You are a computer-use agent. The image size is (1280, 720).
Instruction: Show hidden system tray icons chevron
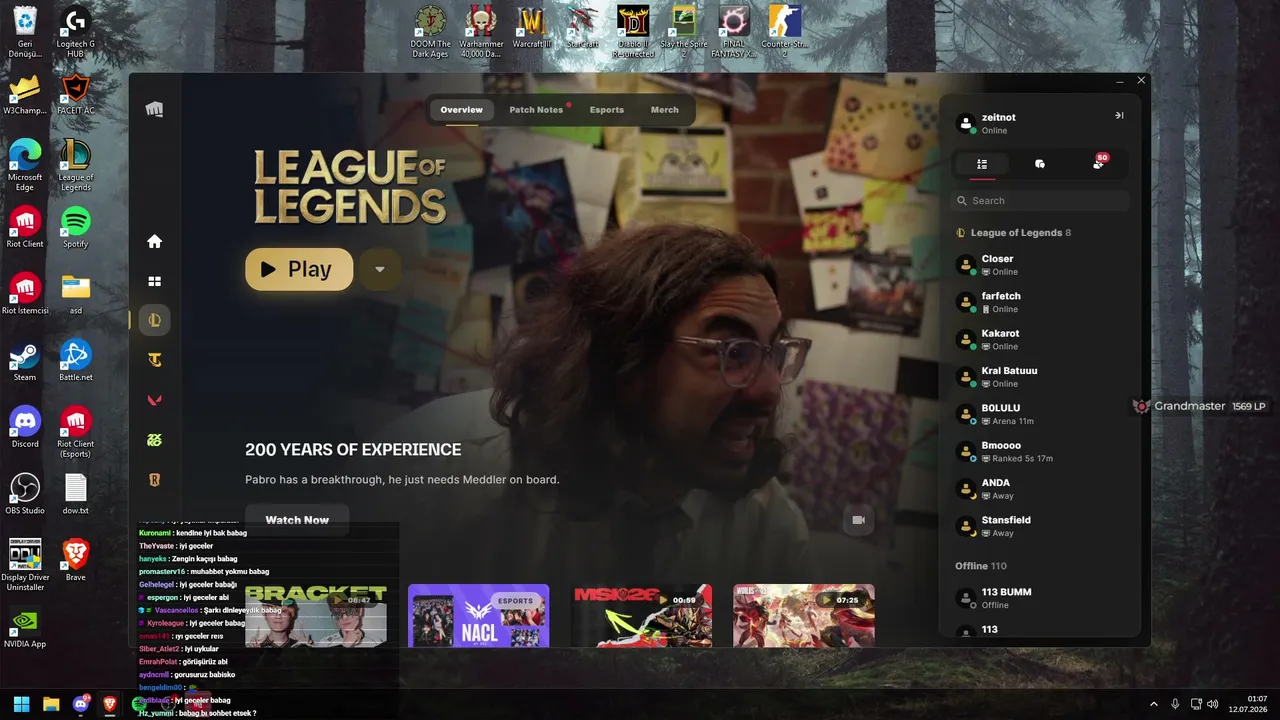click(1153, 704)
